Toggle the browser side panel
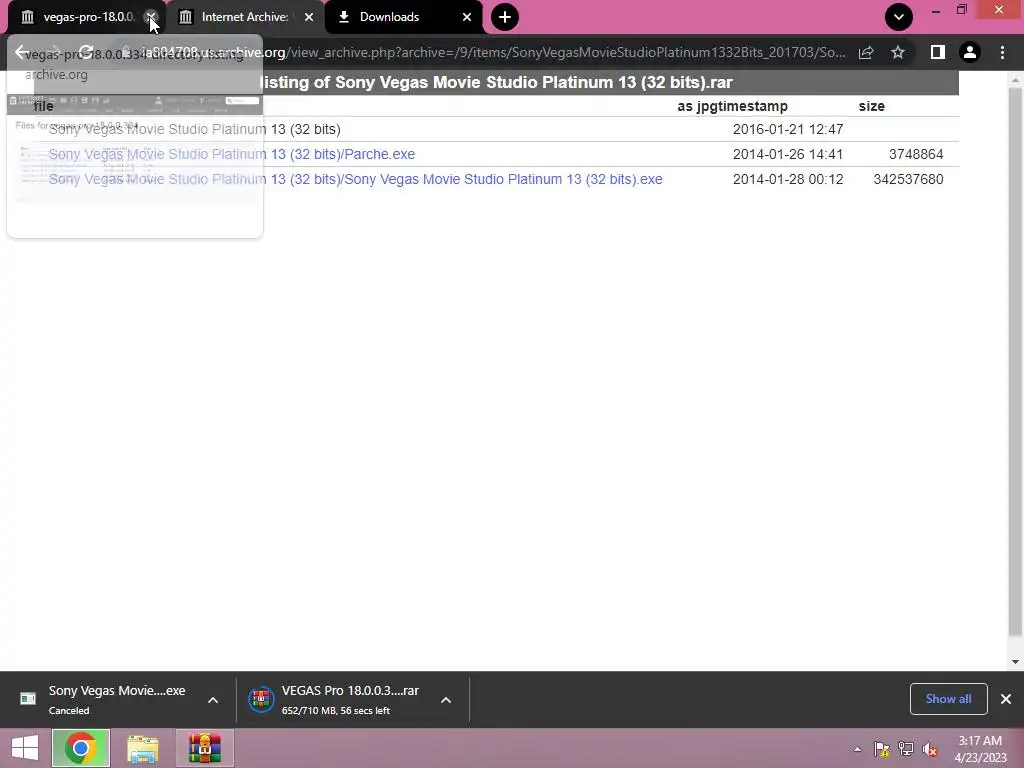 (x=938, y=52)
